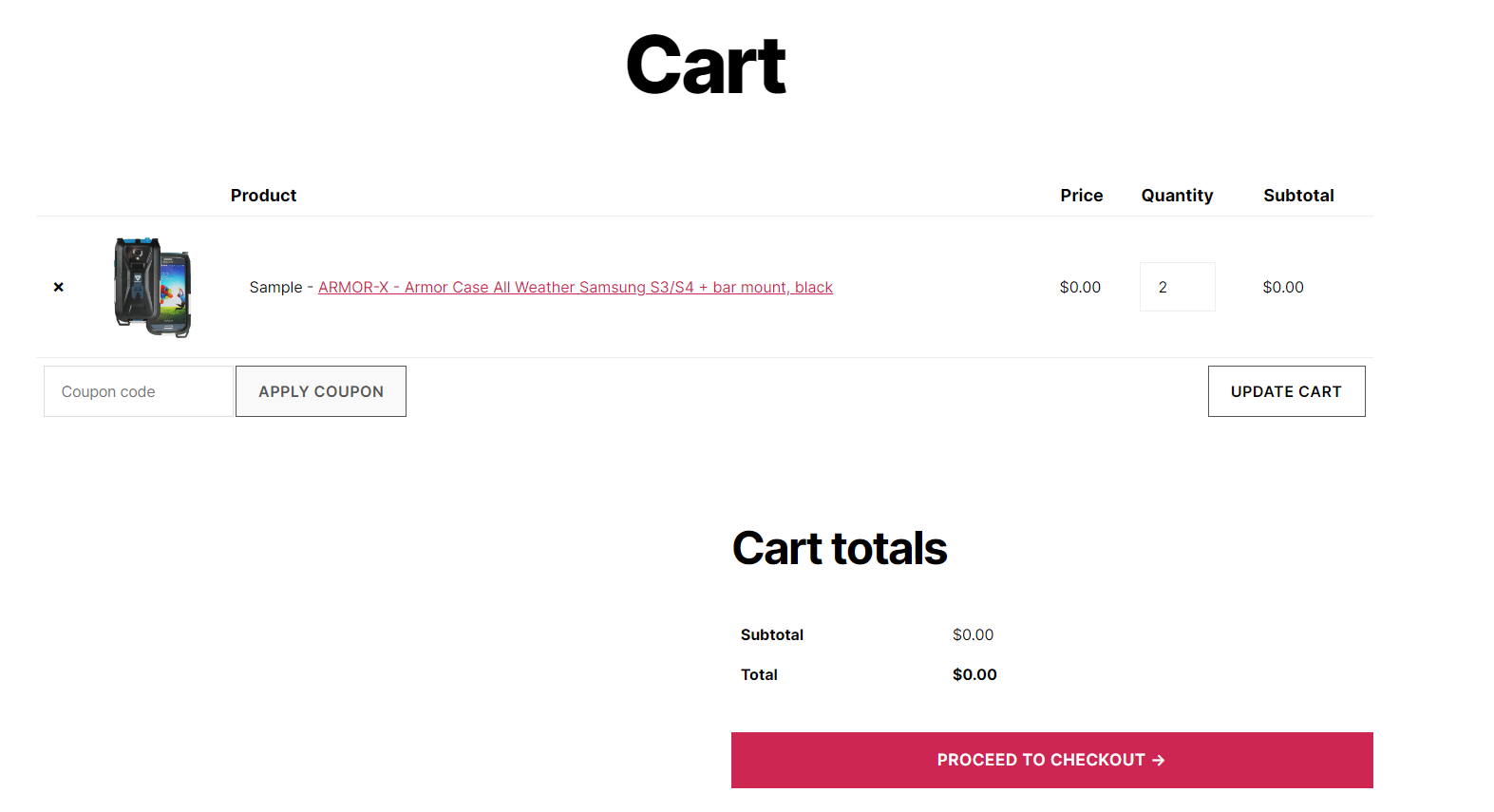Image resolution: width=1494 pixels, height=812 pixels.
Task: Click the bold Total amount $0.00
Action: (x=974, y=674)
